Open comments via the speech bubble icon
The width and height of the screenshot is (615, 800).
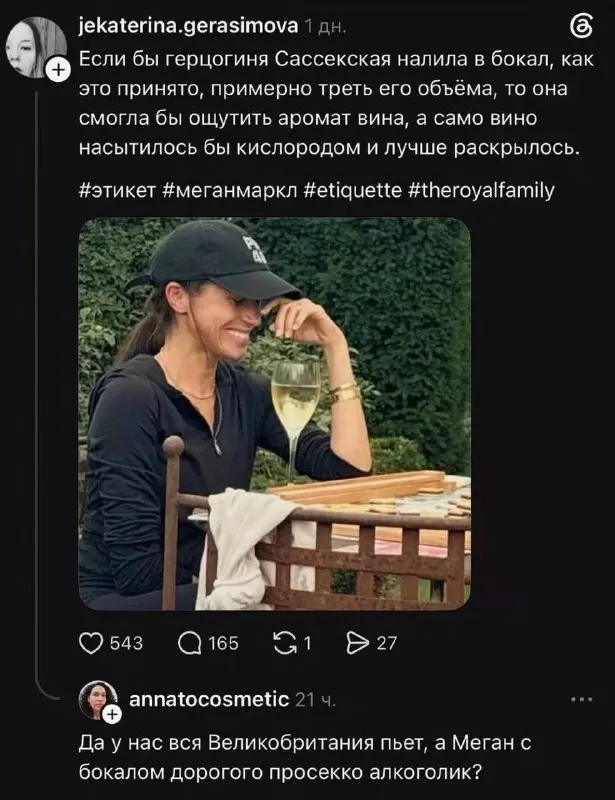pyautogui.click(x=189, y=643)
